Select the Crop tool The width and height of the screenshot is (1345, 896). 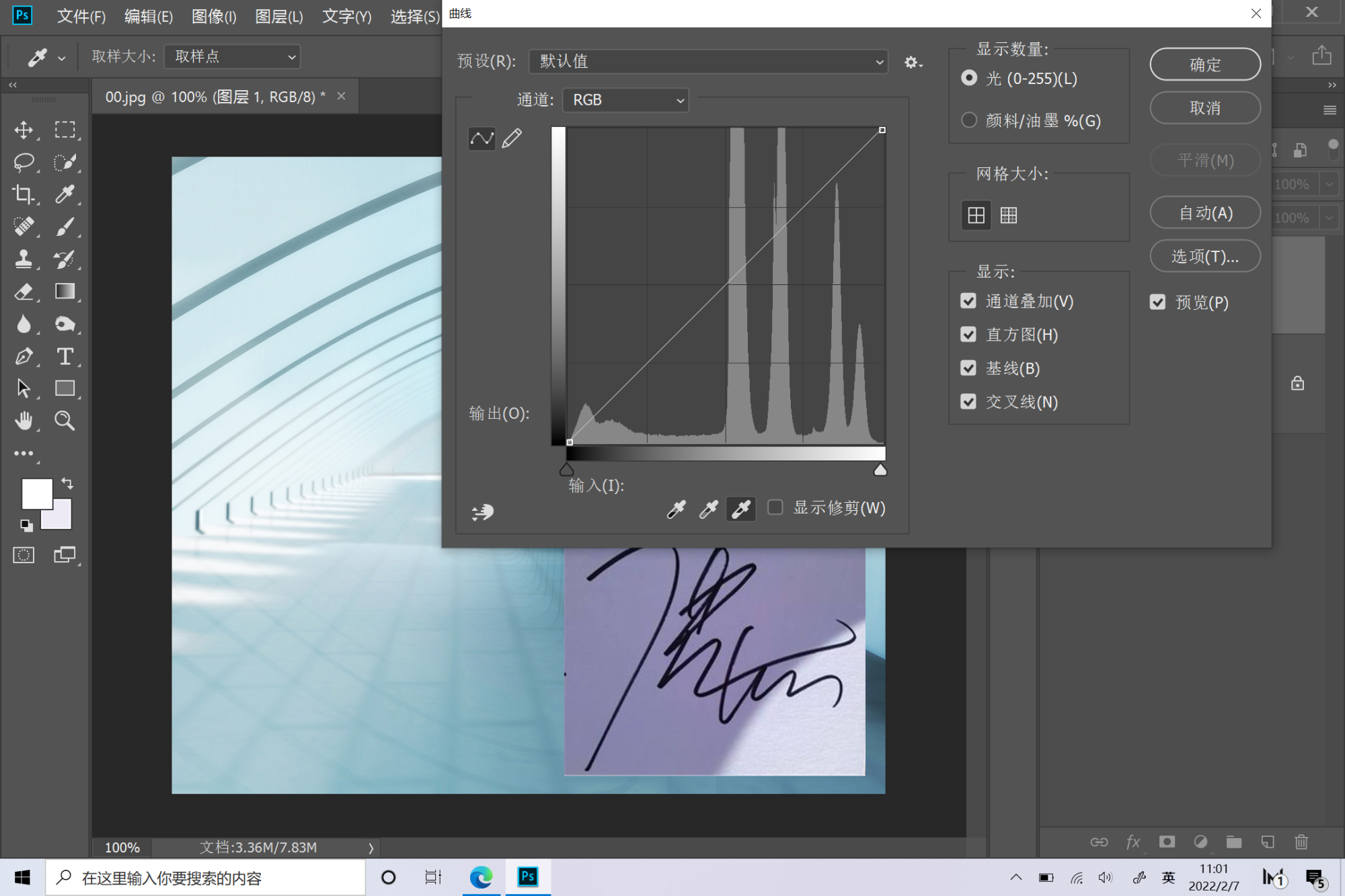24,194
